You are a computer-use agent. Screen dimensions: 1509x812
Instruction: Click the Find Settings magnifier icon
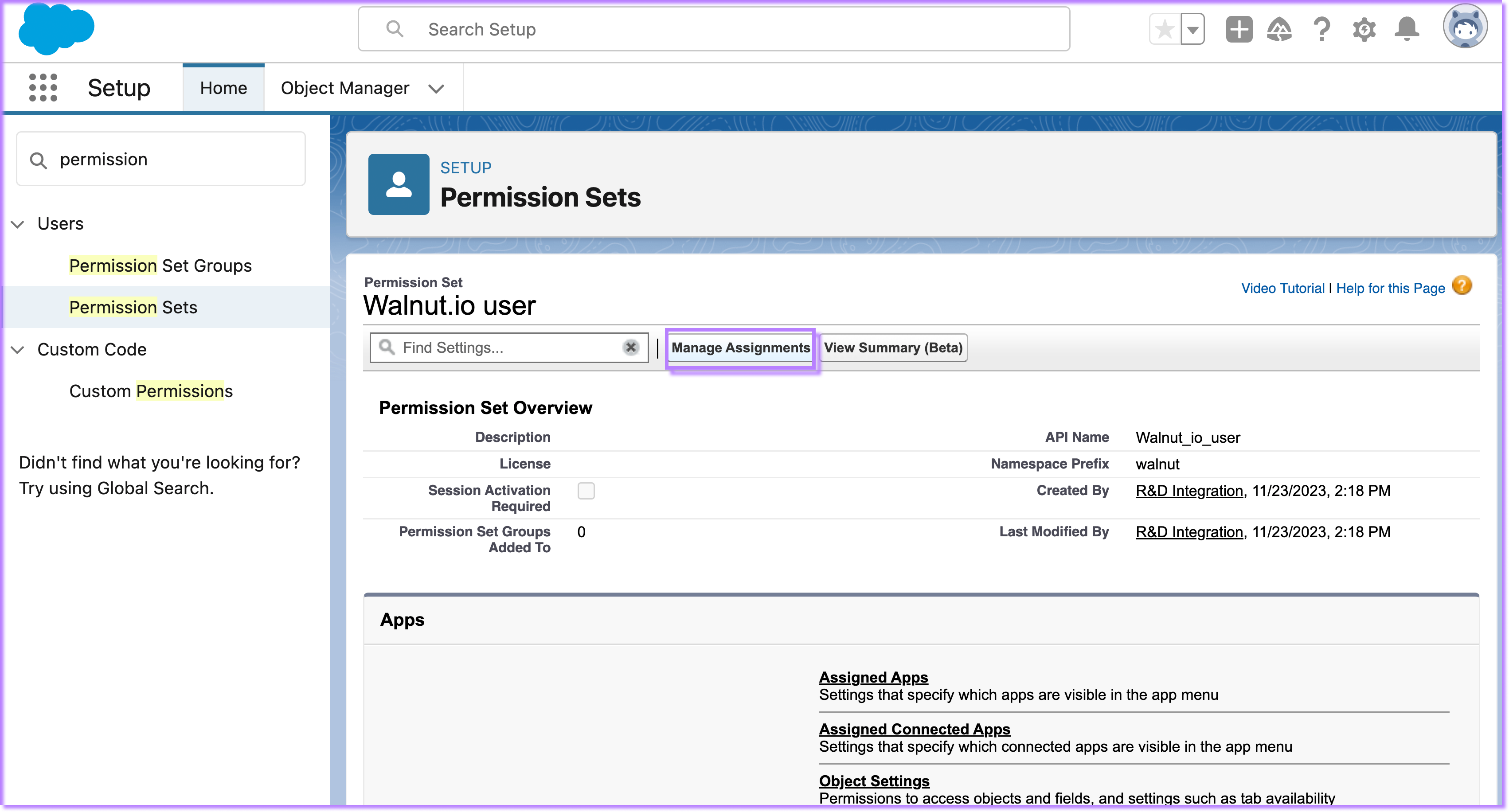pyautogui.click(x=387, y=347)
